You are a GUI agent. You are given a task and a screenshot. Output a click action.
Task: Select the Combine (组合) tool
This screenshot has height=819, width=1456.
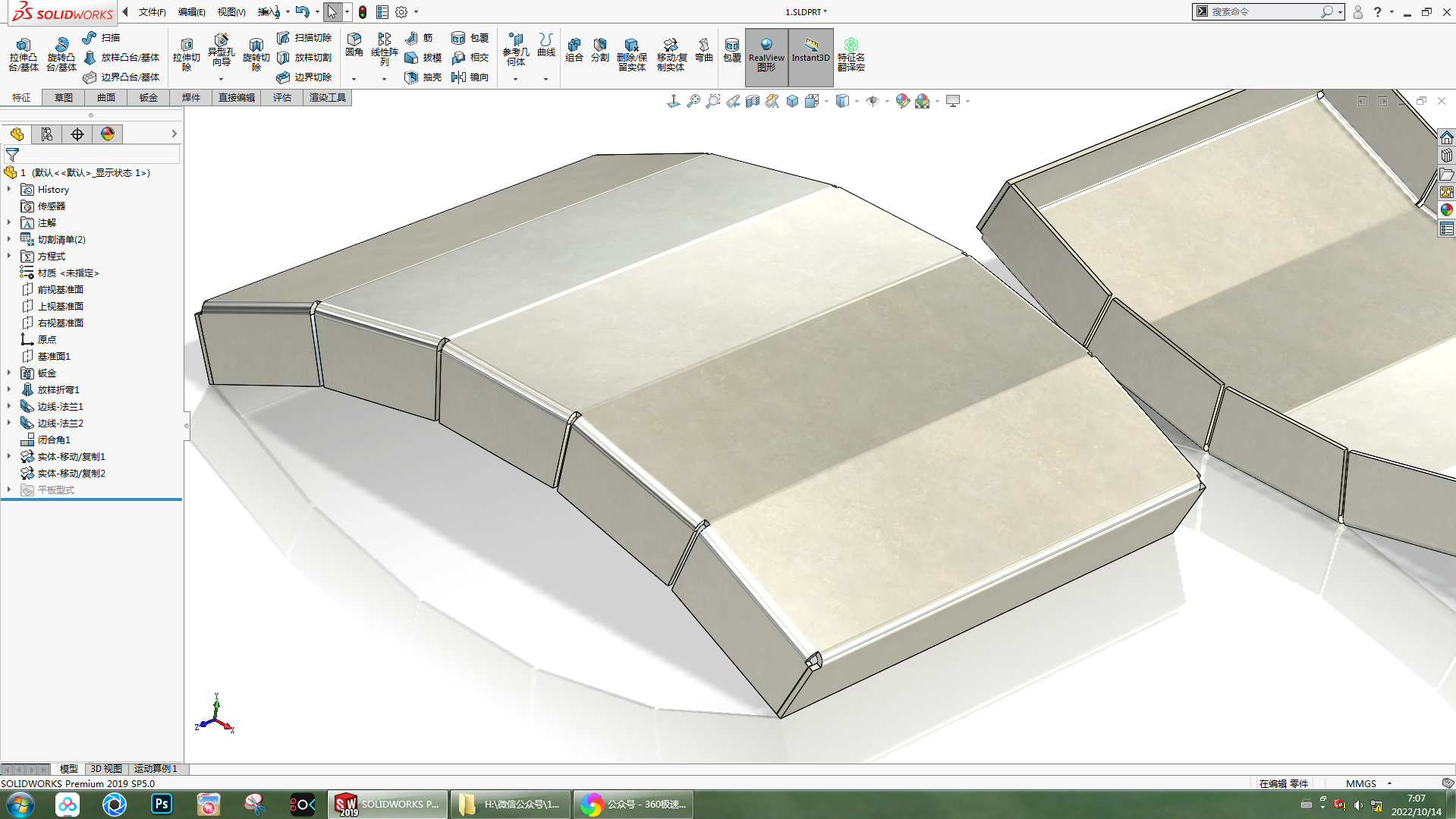coord(574,50)
